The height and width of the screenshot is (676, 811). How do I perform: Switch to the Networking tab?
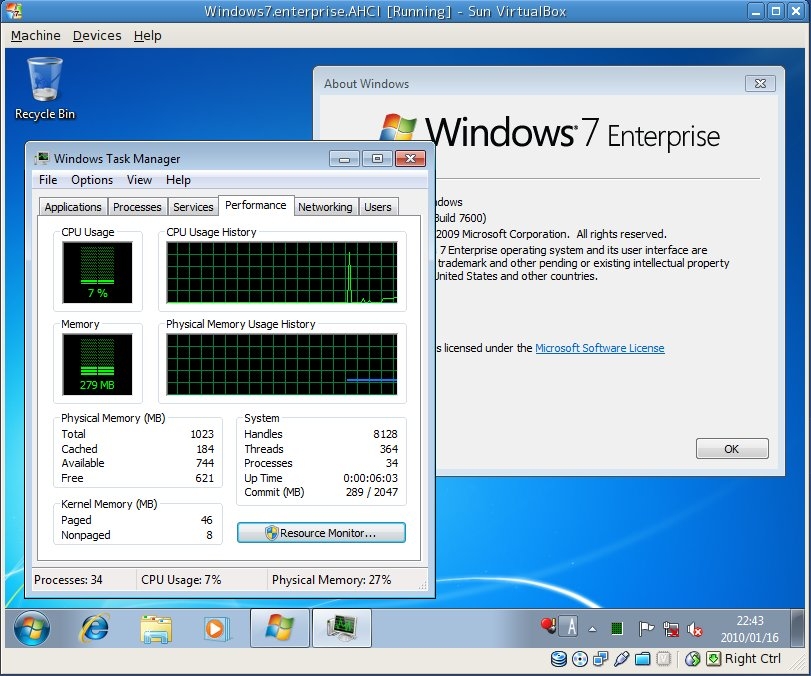(325, 207)
